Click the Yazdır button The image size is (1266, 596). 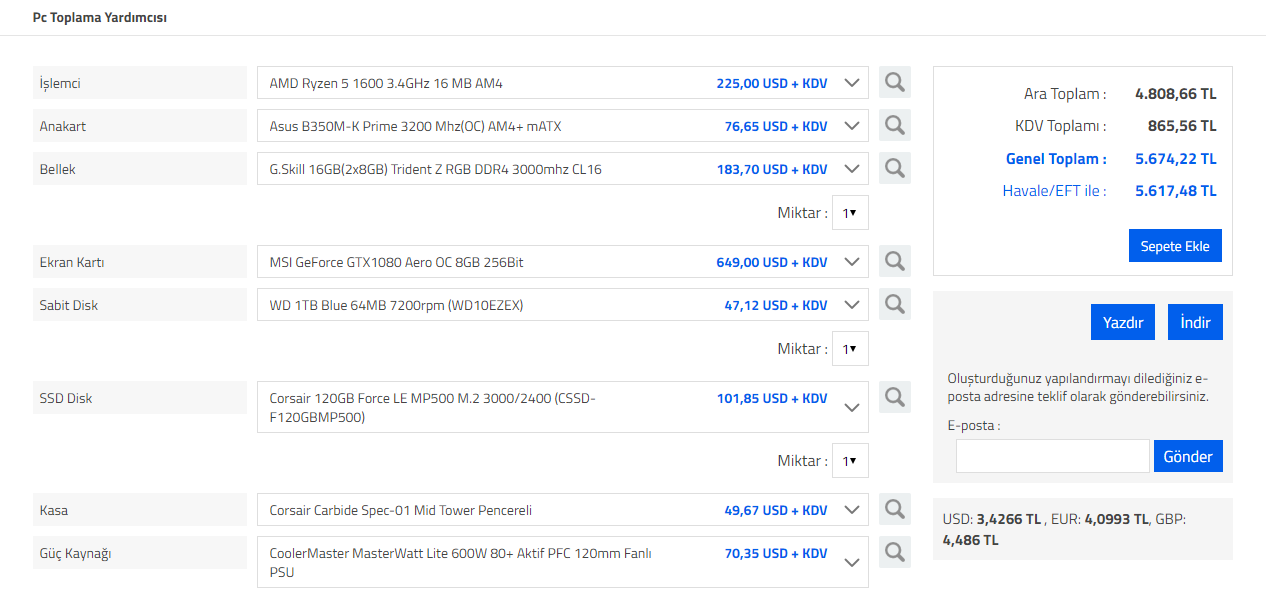(x=1123, y=322)
